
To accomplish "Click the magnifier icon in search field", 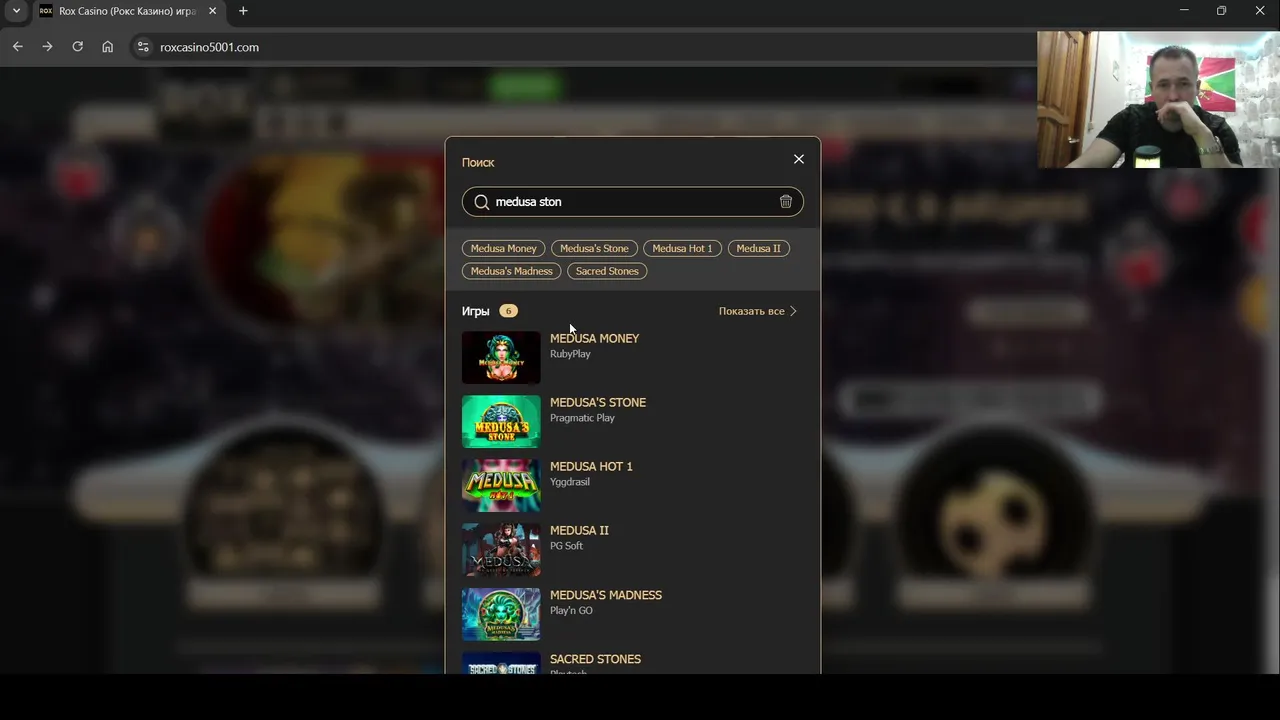I will pyautogui.click(x=482, y=202).
